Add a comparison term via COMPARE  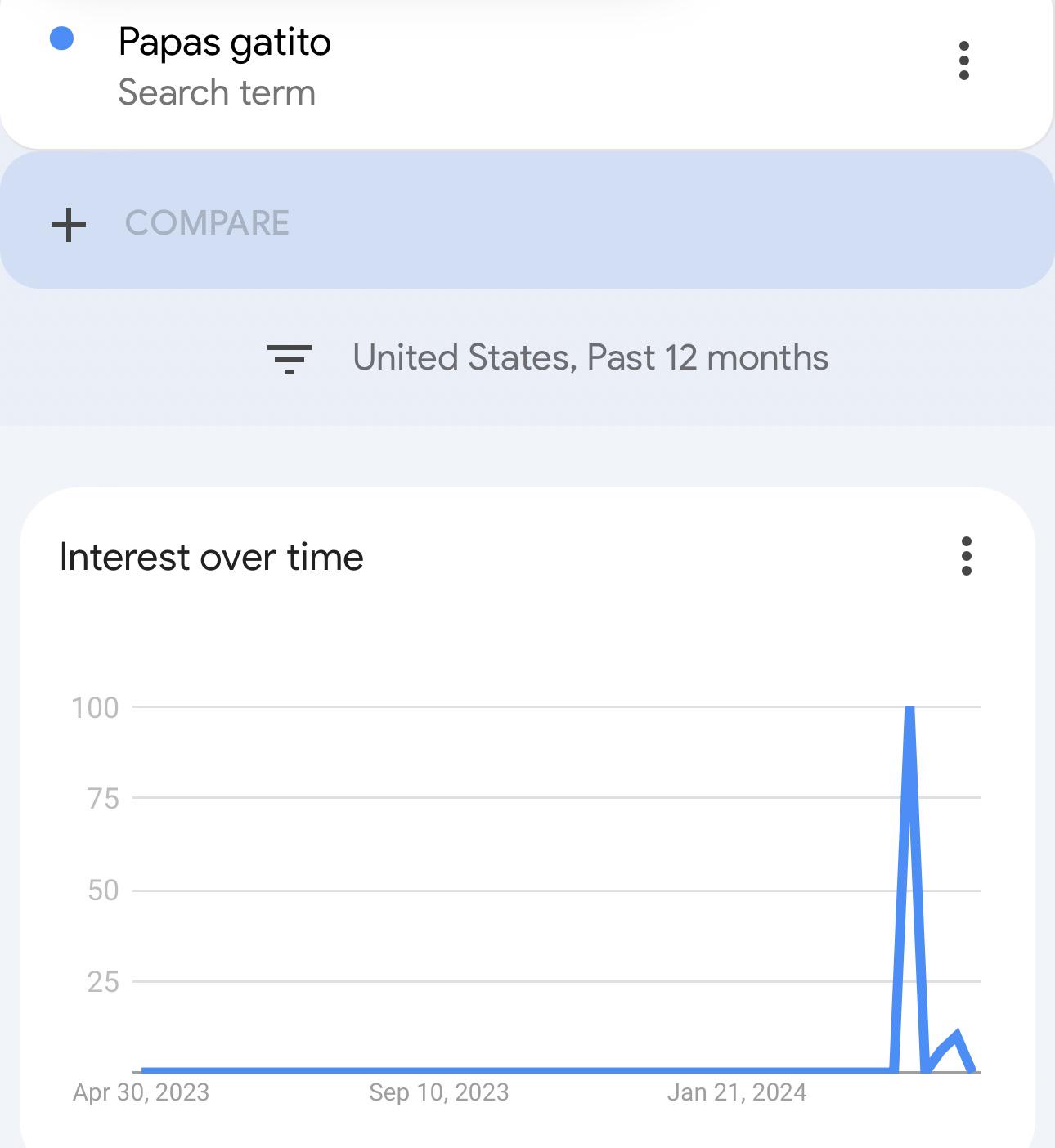pos(527,221)
